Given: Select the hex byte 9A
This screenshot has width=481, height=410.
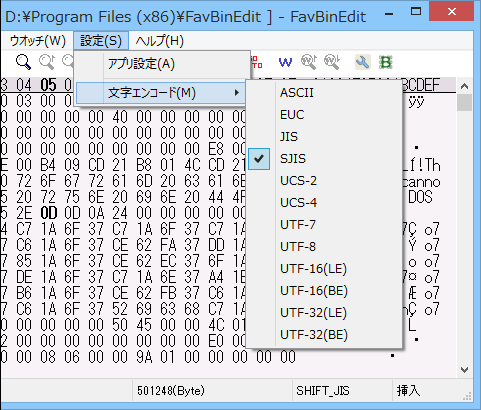Looking at the screenshot, I should click(x=144, y=357).
